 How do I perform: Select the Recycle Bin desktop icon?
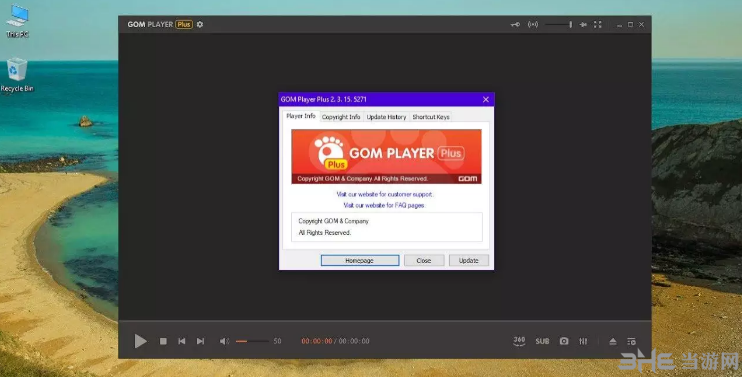[17, 75]
